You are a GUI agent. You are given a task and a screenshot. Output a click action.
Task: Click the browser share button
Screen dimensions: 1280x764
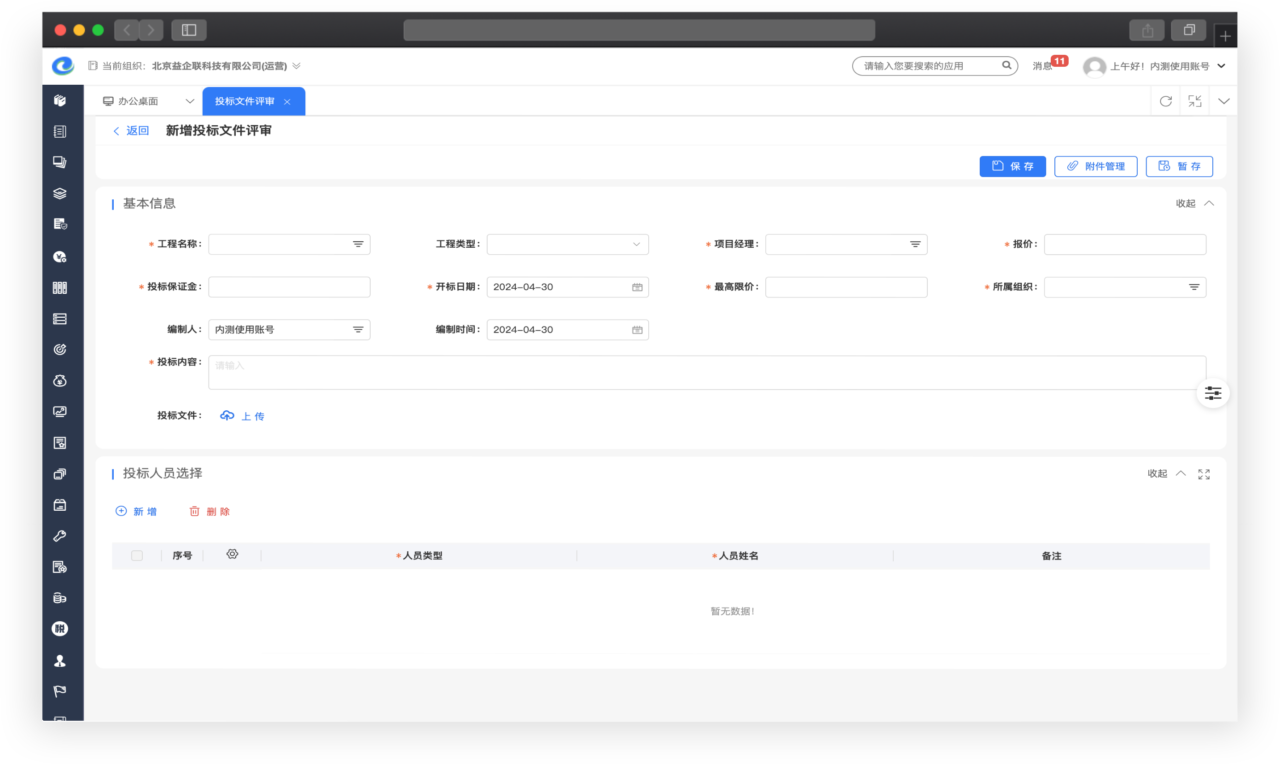point(1147,30)
